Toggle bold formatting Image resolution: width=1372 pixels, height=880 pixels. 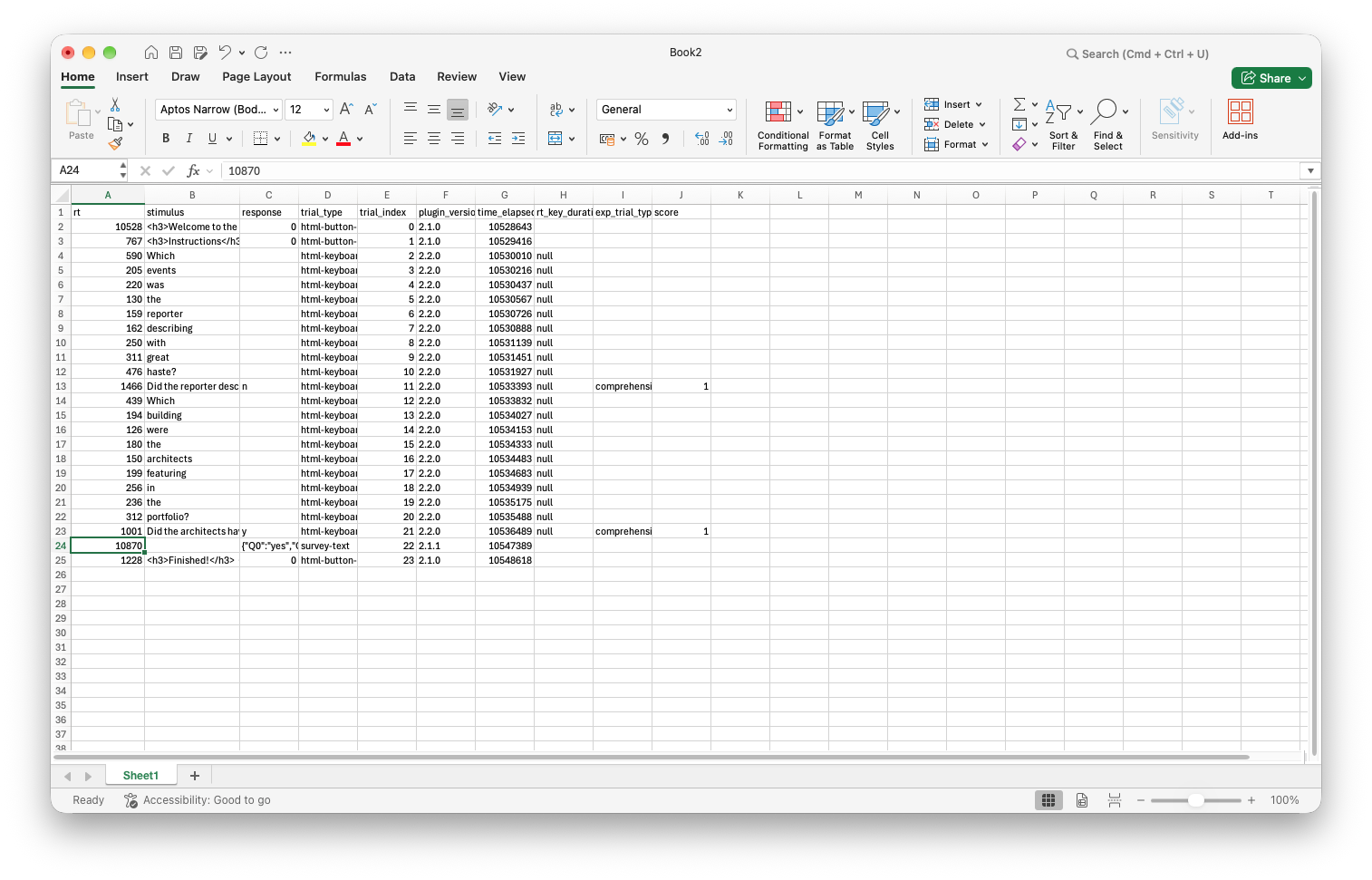click(166, 139)
